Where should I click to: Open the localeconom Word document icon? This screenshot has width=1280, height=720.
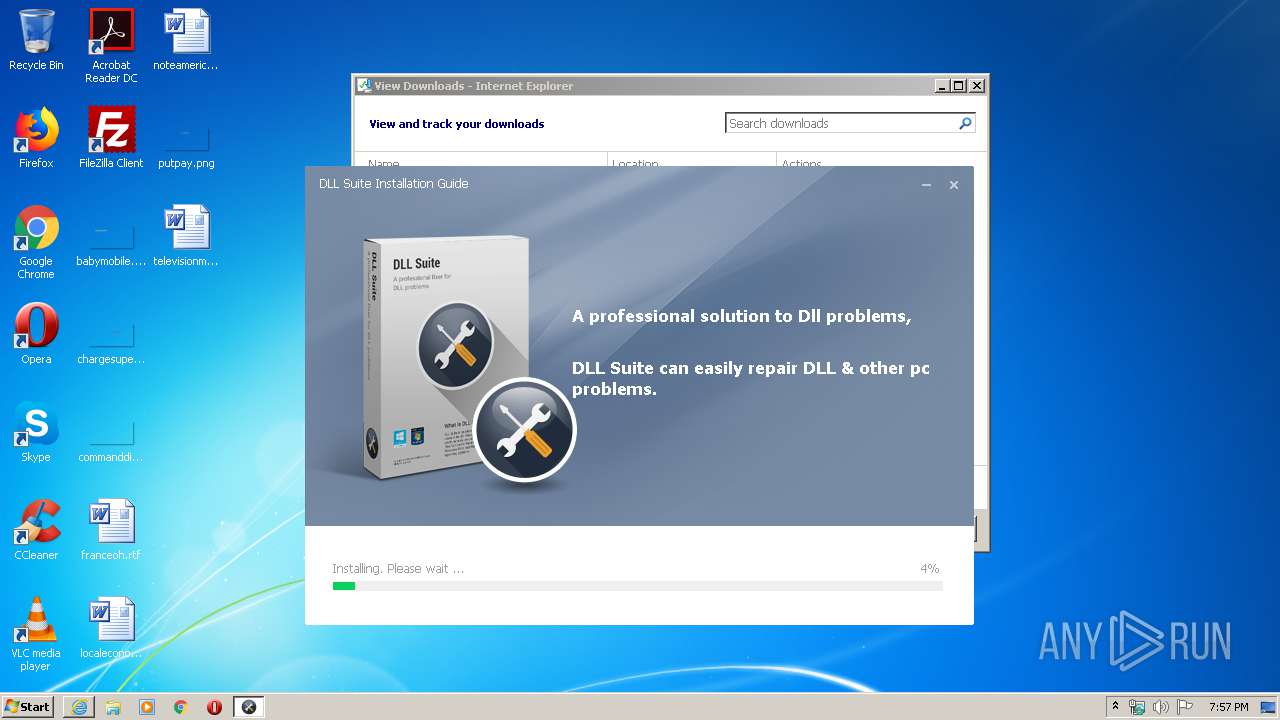click(x=111, y=628)
